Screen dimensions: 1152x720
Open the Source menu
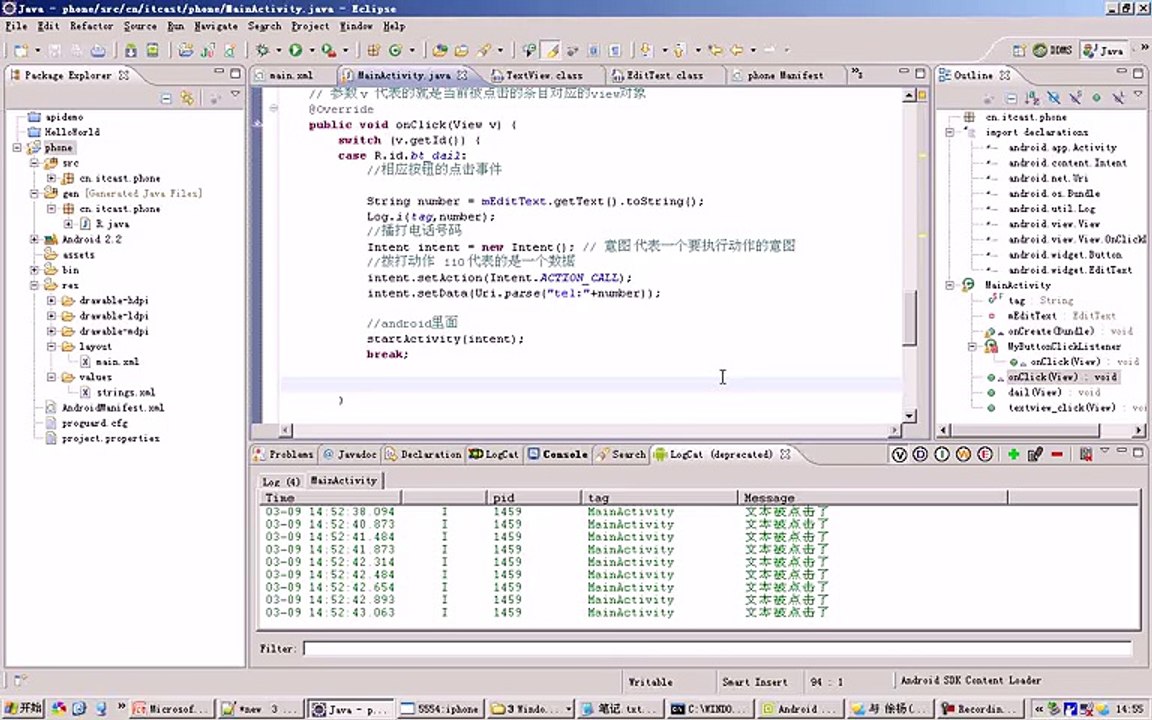pos(140,26)
